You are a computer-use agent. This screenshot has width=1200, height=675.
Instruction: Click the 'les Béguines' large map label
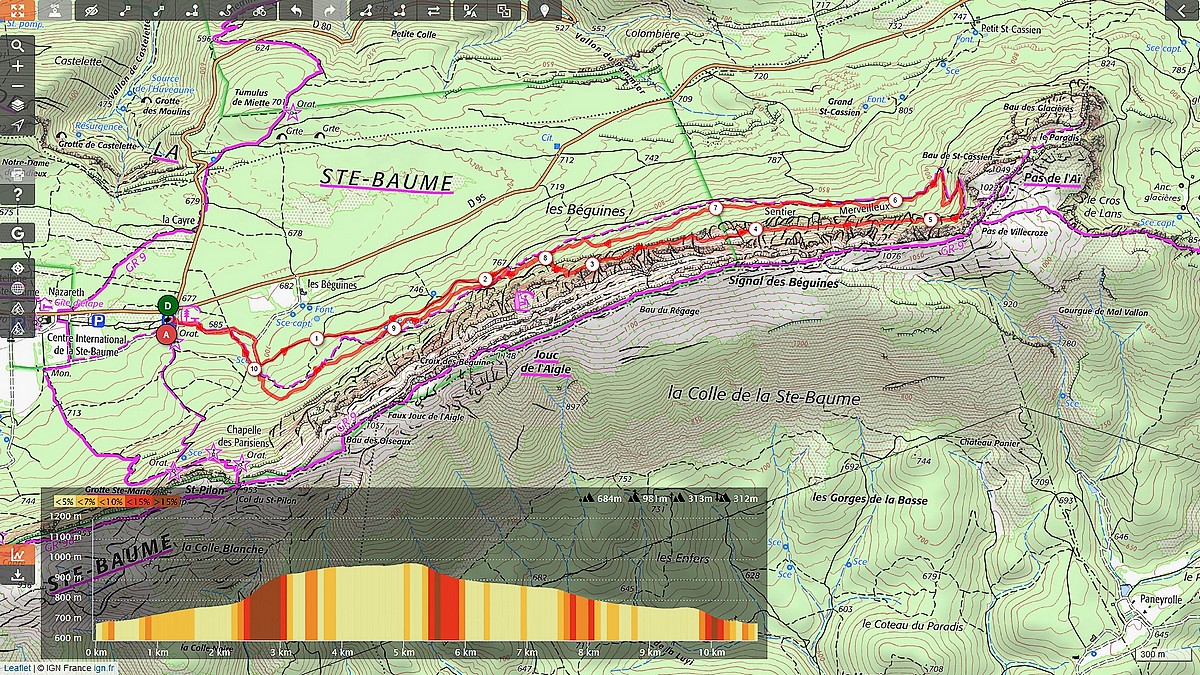tap(586, 211)
